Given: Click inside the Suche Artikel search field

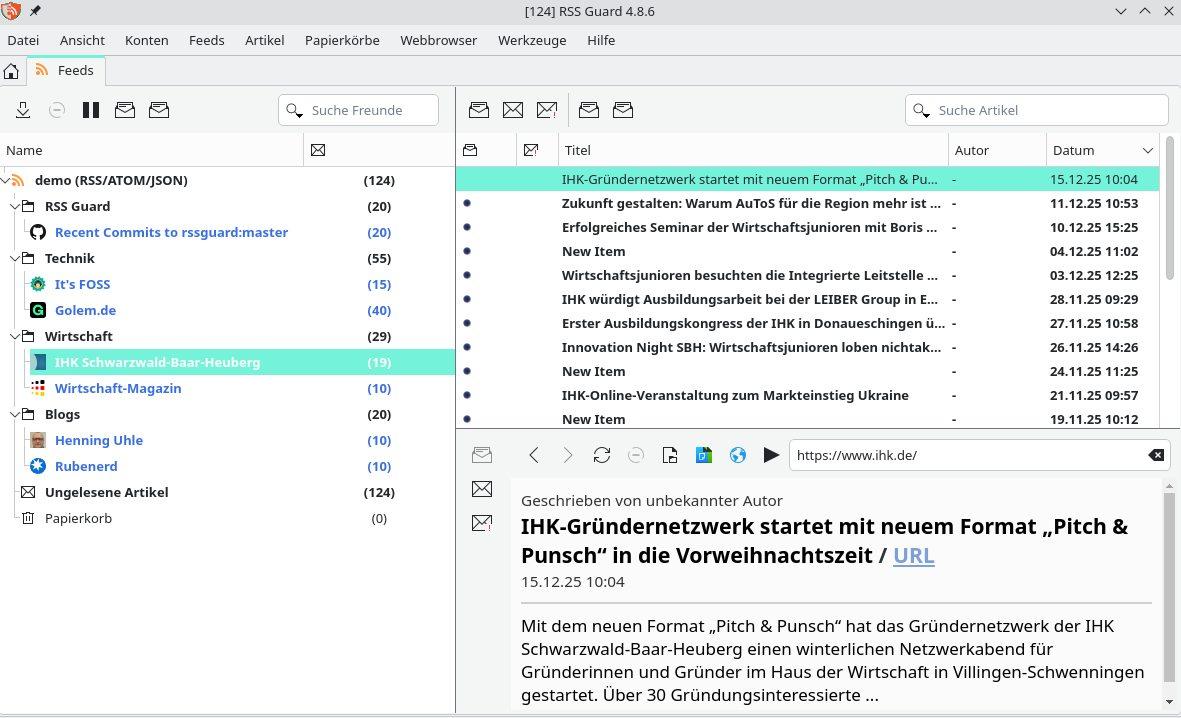Looking at the screenshot, I should 1040,110.
